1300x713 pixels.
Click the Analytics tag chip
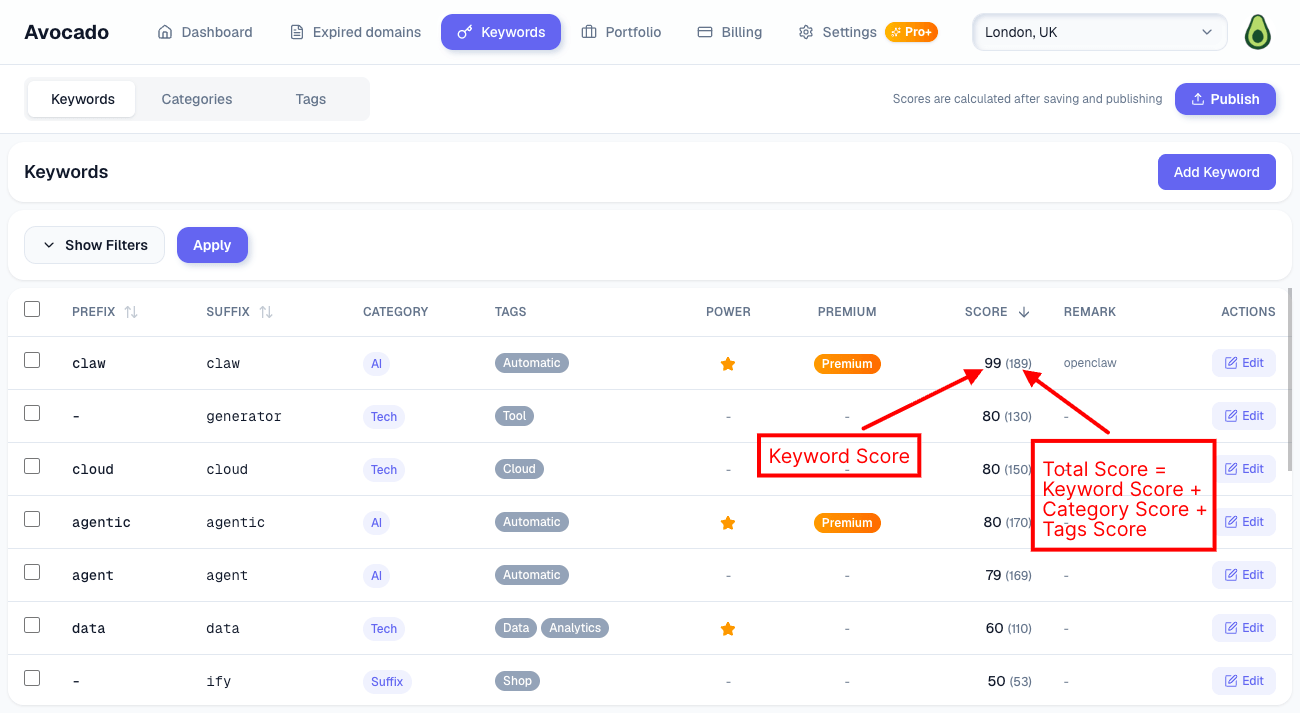tap(575, 628)
